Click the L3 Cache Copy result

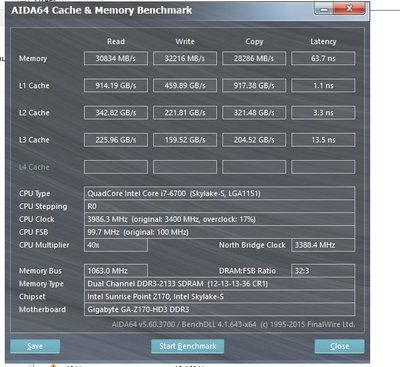[254, 140]
